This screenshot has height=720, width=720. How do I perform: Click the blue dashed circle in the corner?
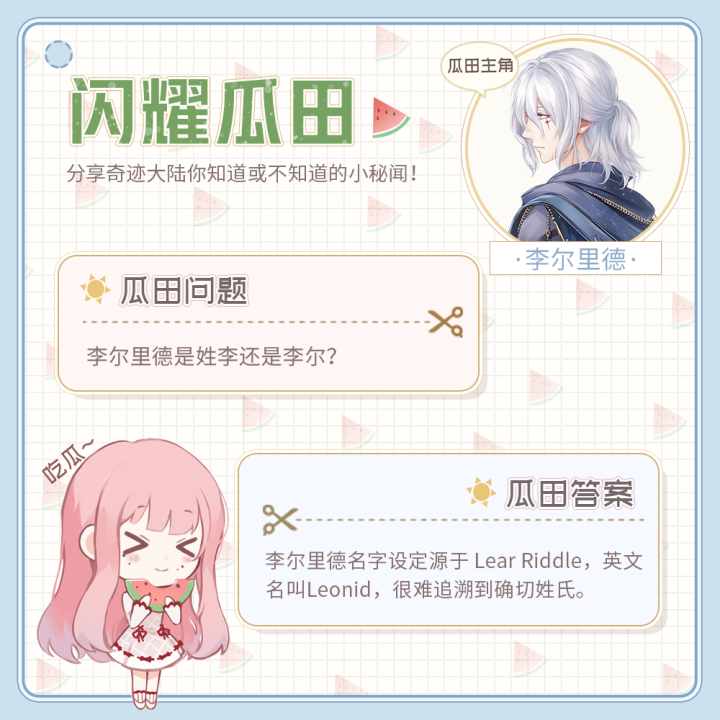pyautogui.click(x=59, y=54)
